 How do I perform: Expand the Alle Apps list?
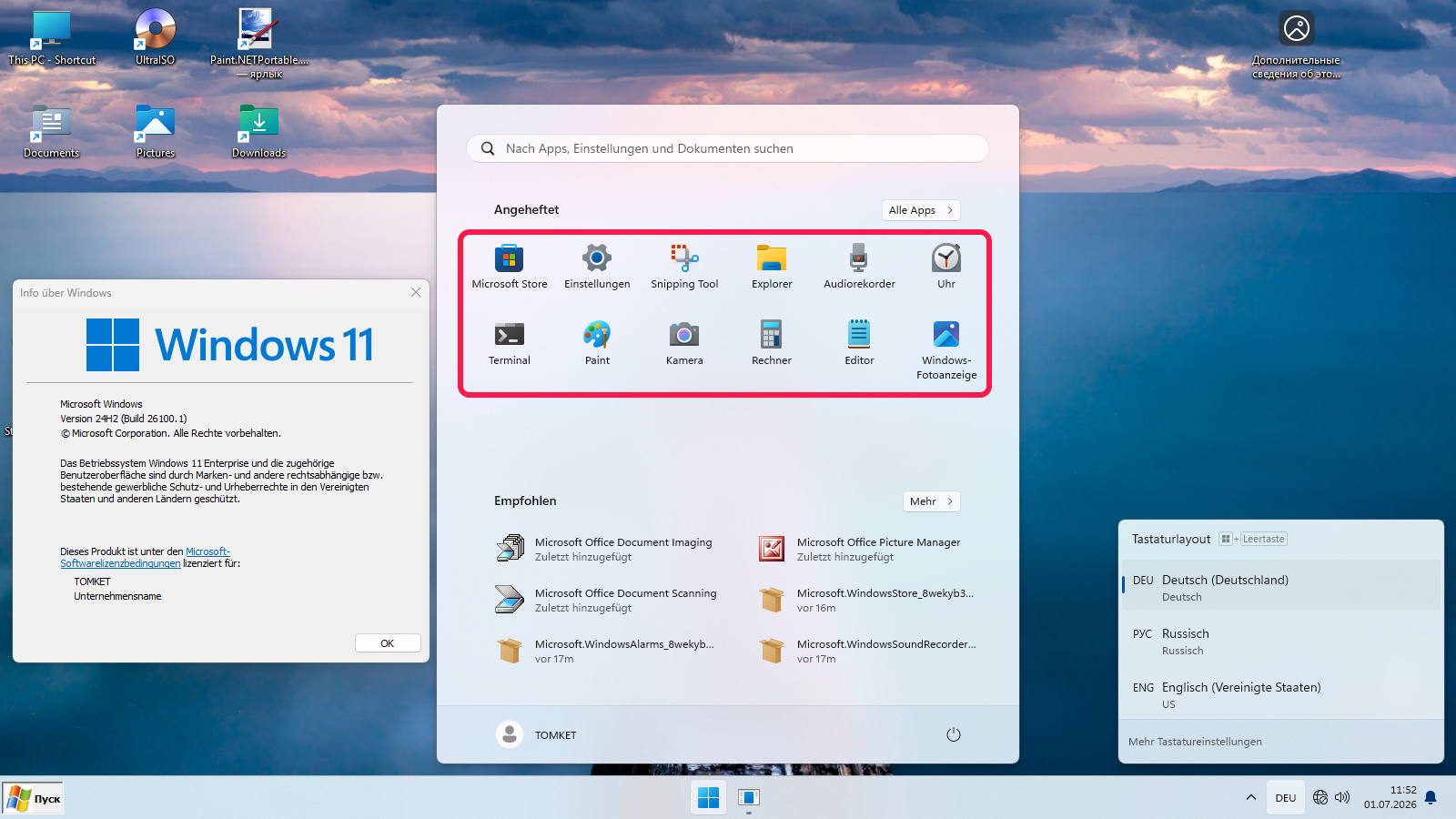click(921, 210)
